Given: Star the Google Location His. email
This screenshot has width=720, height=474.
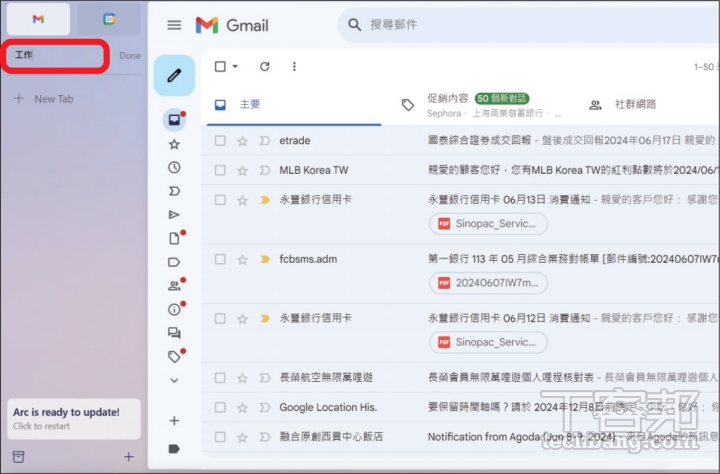Looking at the screenshot, I should (242, 407).
